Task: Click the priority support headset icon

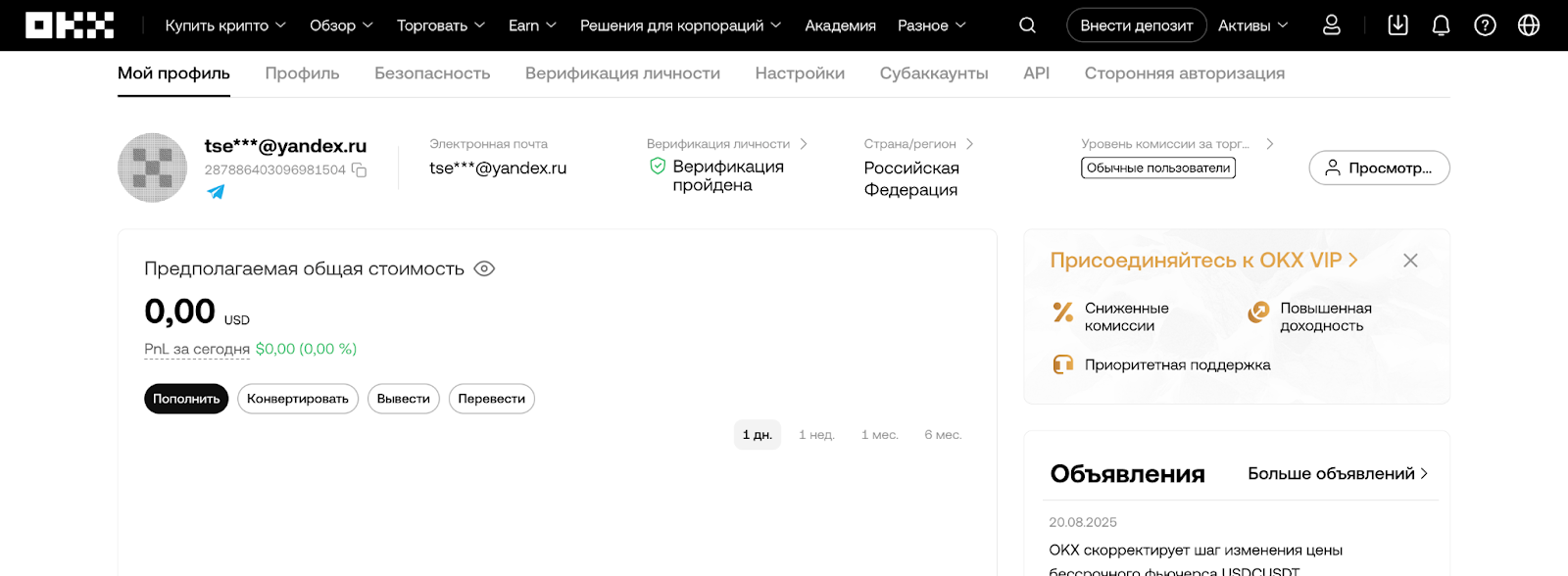Action: [1063, 364]
